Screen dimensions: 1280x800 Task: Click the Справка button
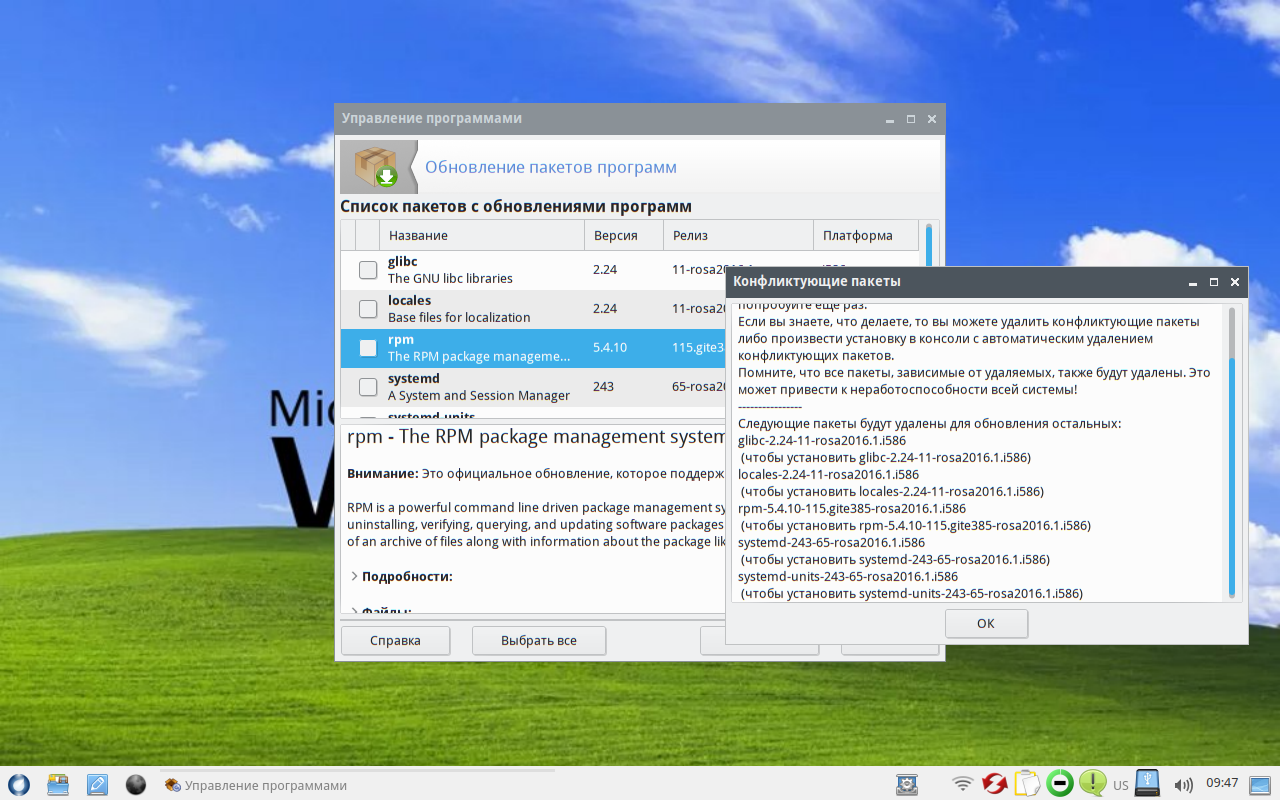(x=395, y=640)
